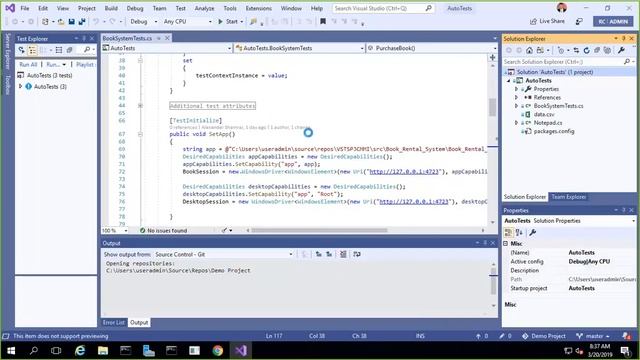This screenshot has height=360, width=640.
Task: Click Run All in Test Explorer
Action: (28, 64)
